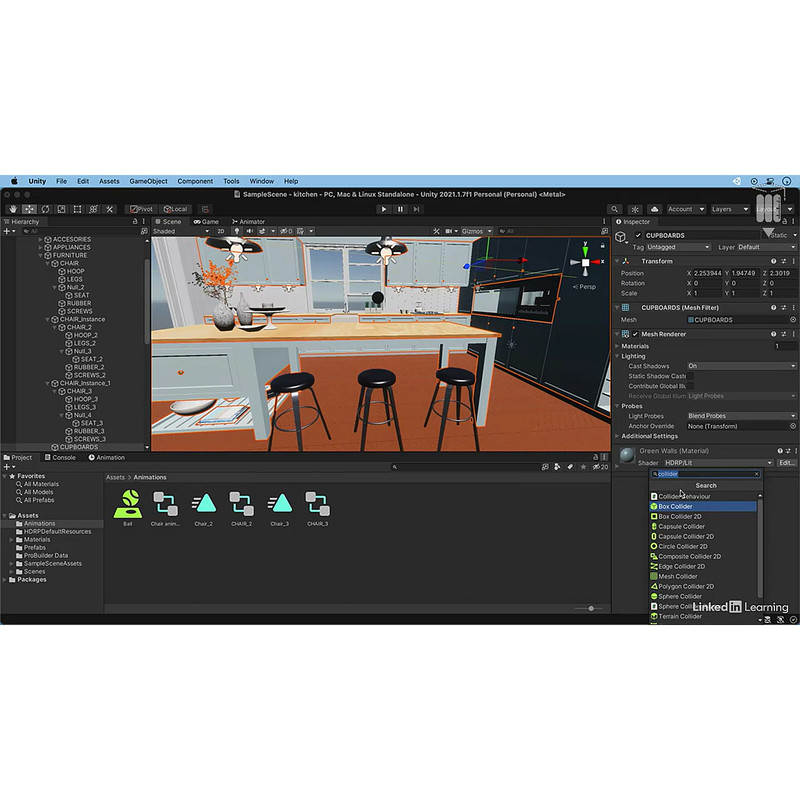Image resolution: width=800 pixels, height=800 pixels.
Task: Open the Layers dropdown in toolbar
Action: point(727,209)
